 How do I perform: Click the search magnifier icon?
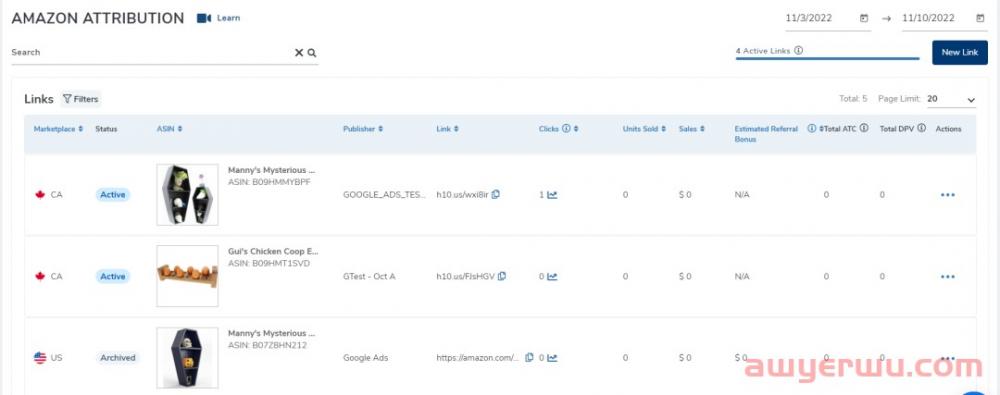click(312, 53)
